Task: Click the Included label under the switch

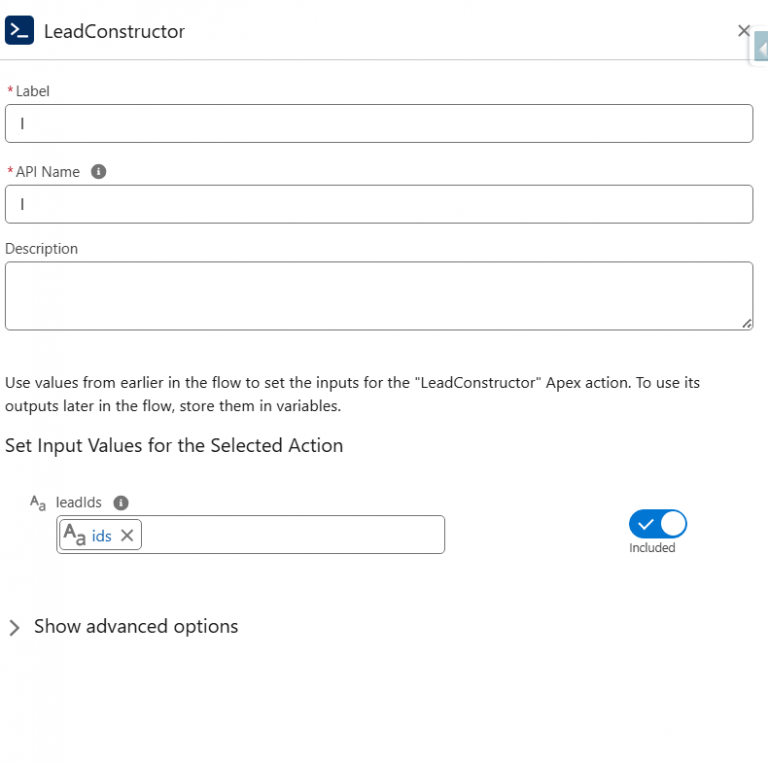Action: (x=652, y=548)
